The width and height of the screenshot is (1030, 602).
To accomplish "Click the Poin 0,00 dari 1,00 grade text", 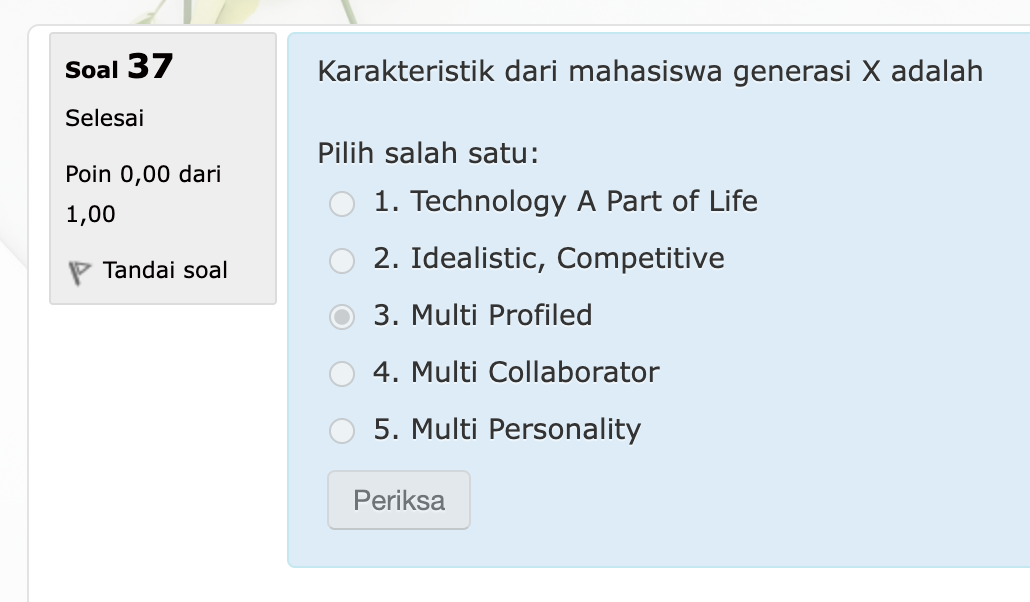I will (143, 194).
